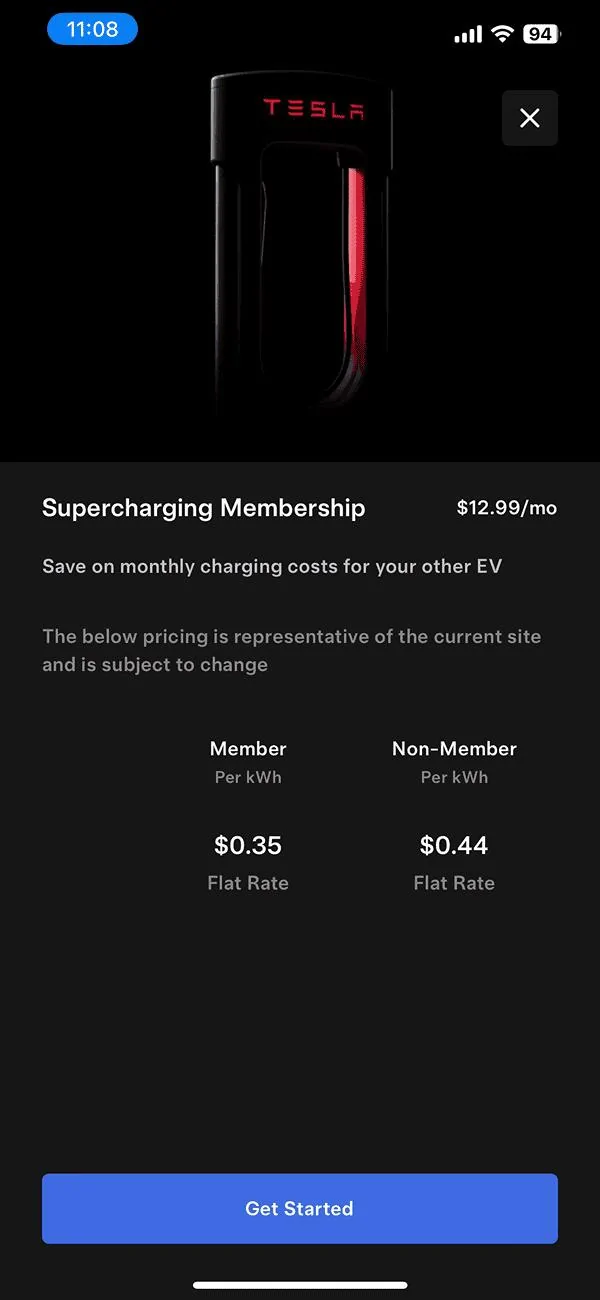Tap the Supercharging Membership title

point(204,508)
